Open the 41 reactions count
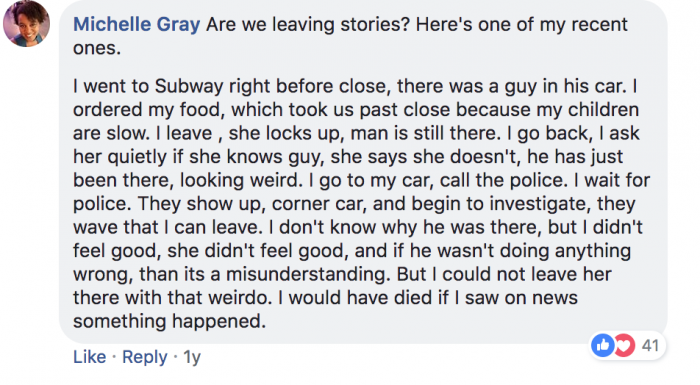 (650, 346)
